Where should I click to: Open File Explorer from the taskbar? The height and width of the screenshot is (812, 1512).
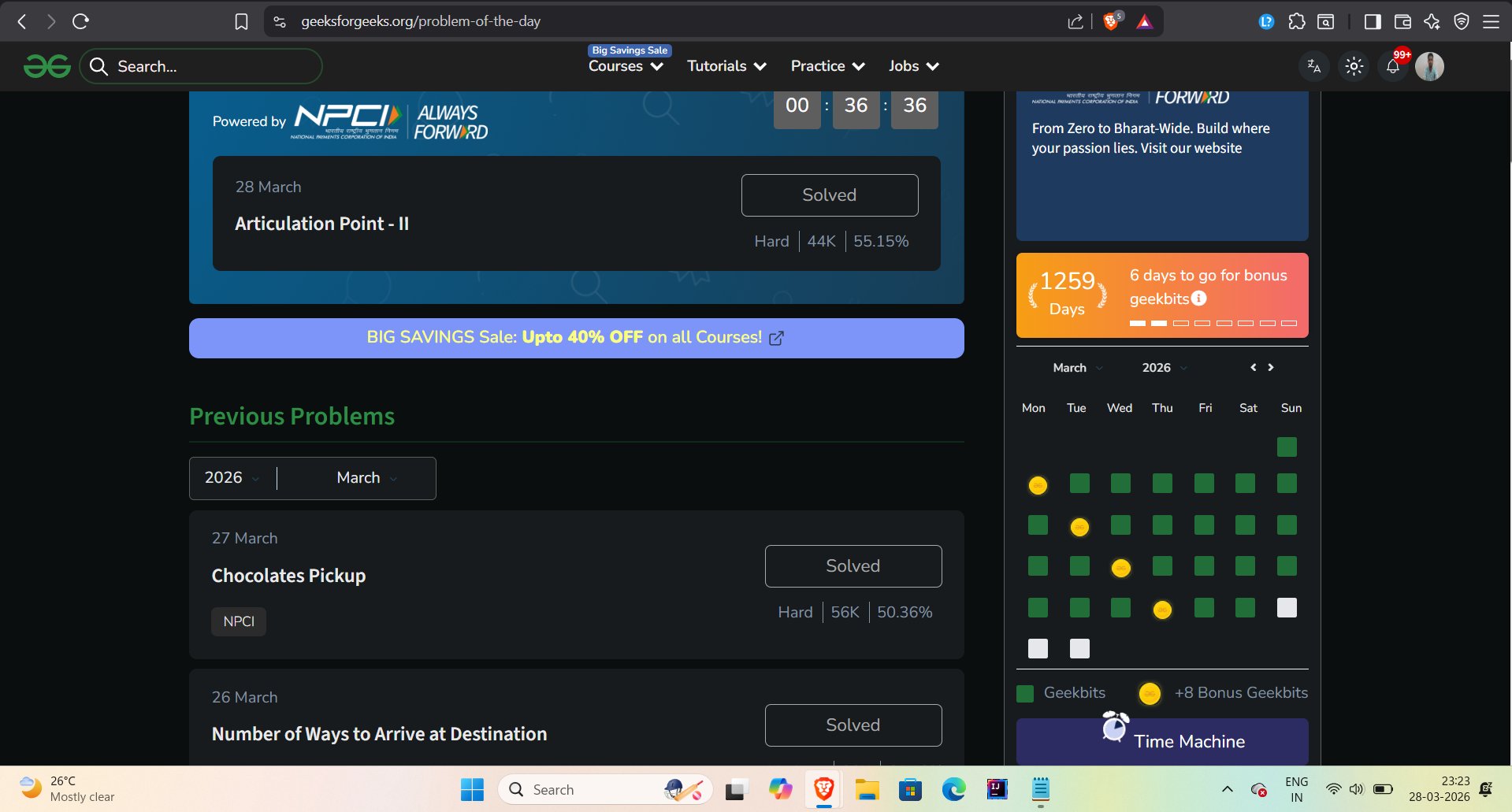click(x=867, y=789)
